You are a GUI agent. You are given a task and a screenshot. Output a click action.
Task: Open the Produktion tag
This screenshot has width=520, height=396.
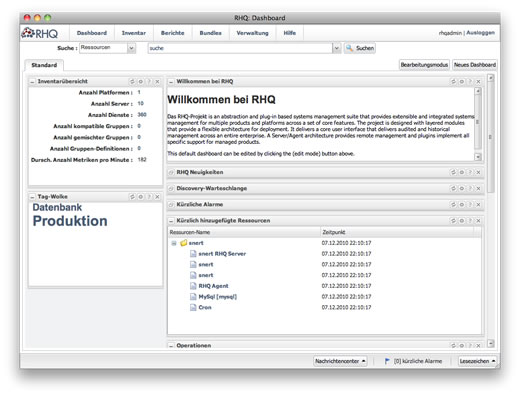tap(70, 221)
